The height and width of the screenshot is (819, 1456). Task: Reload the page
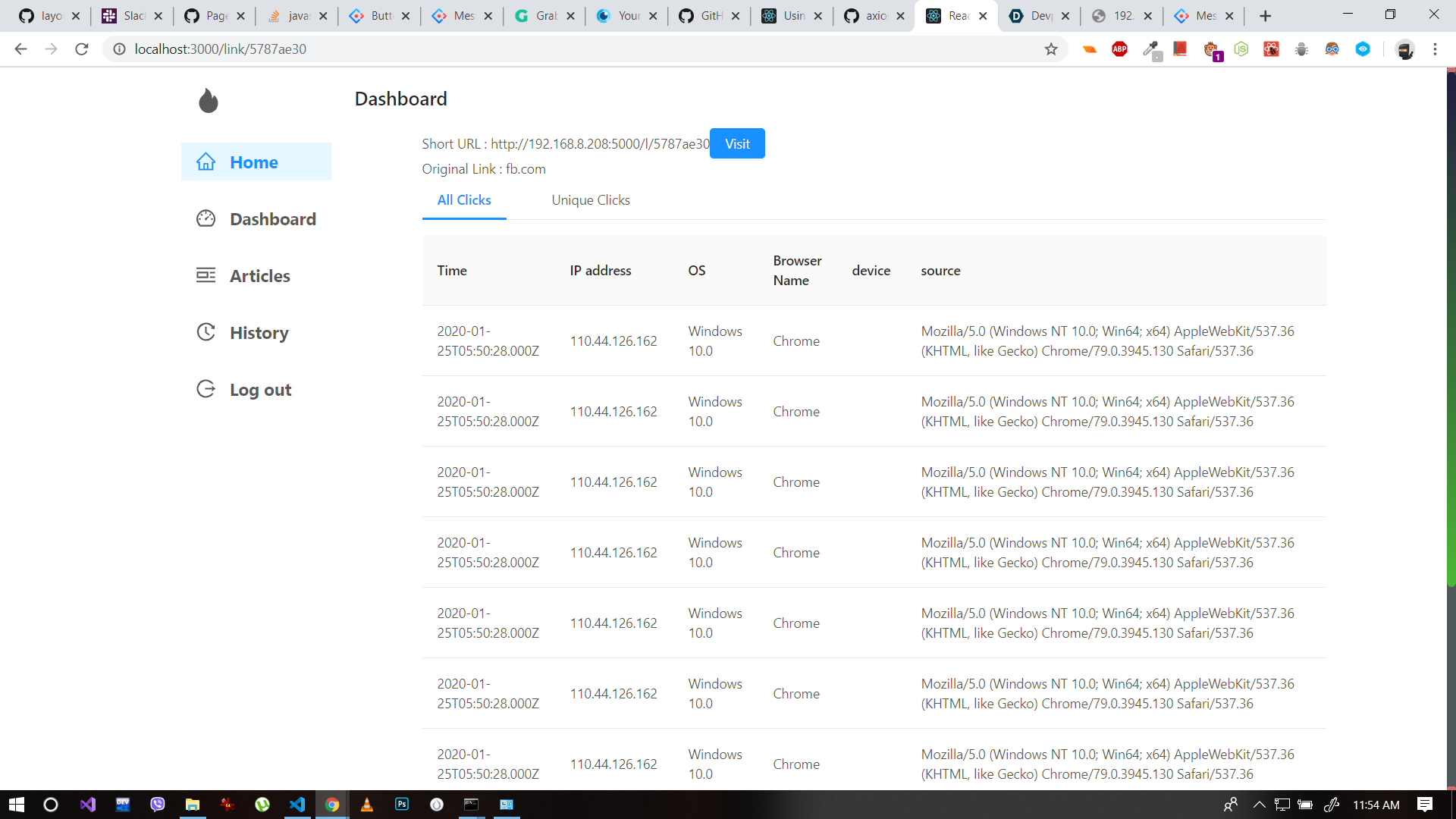[x=82, y=49]
